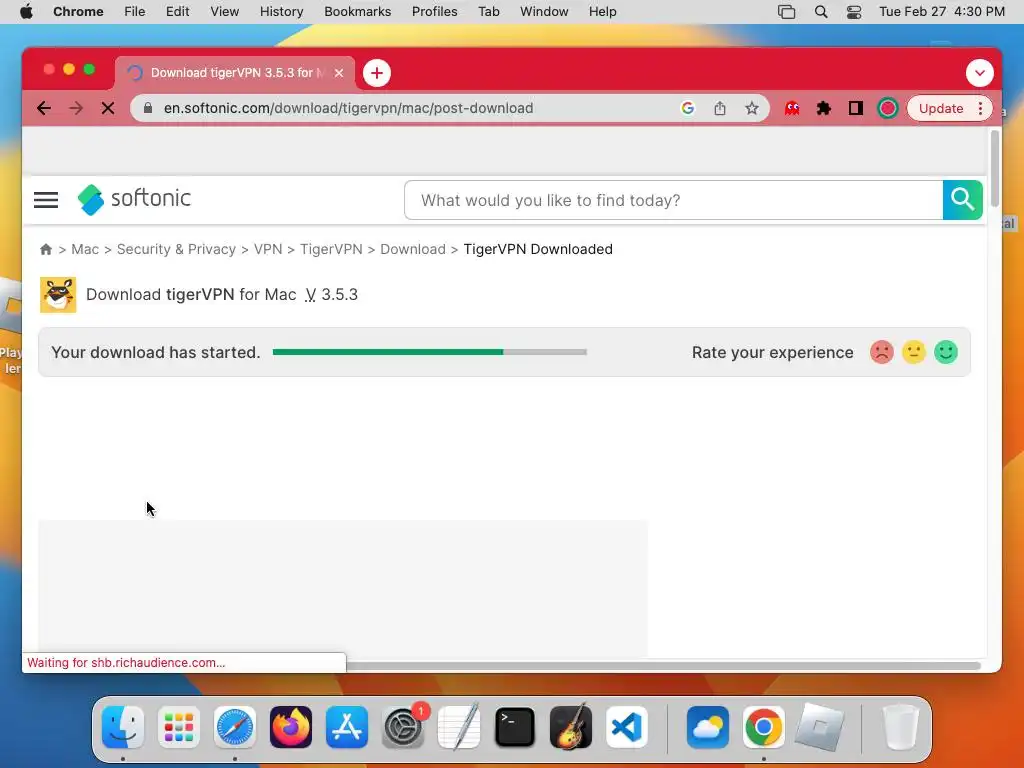Viewport: 1024px width, 768px height.
Task: Open Finder from the Dock
Action: point(123,727)
